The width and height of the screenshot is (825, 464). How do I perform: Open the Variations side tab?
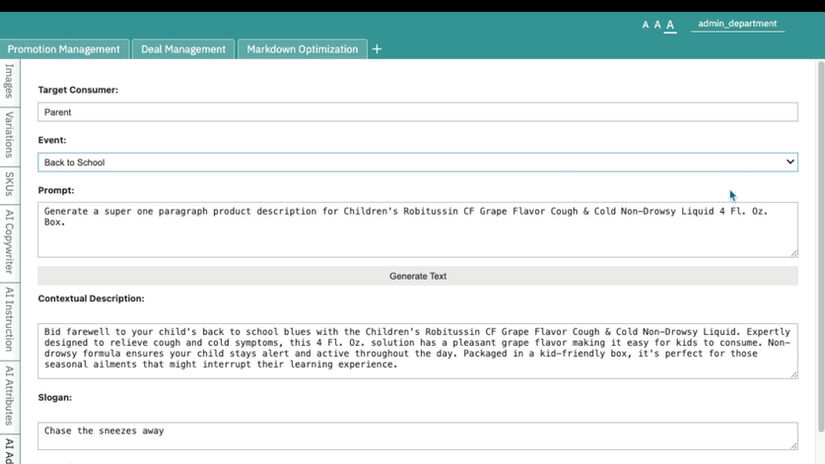click(9, 135)
